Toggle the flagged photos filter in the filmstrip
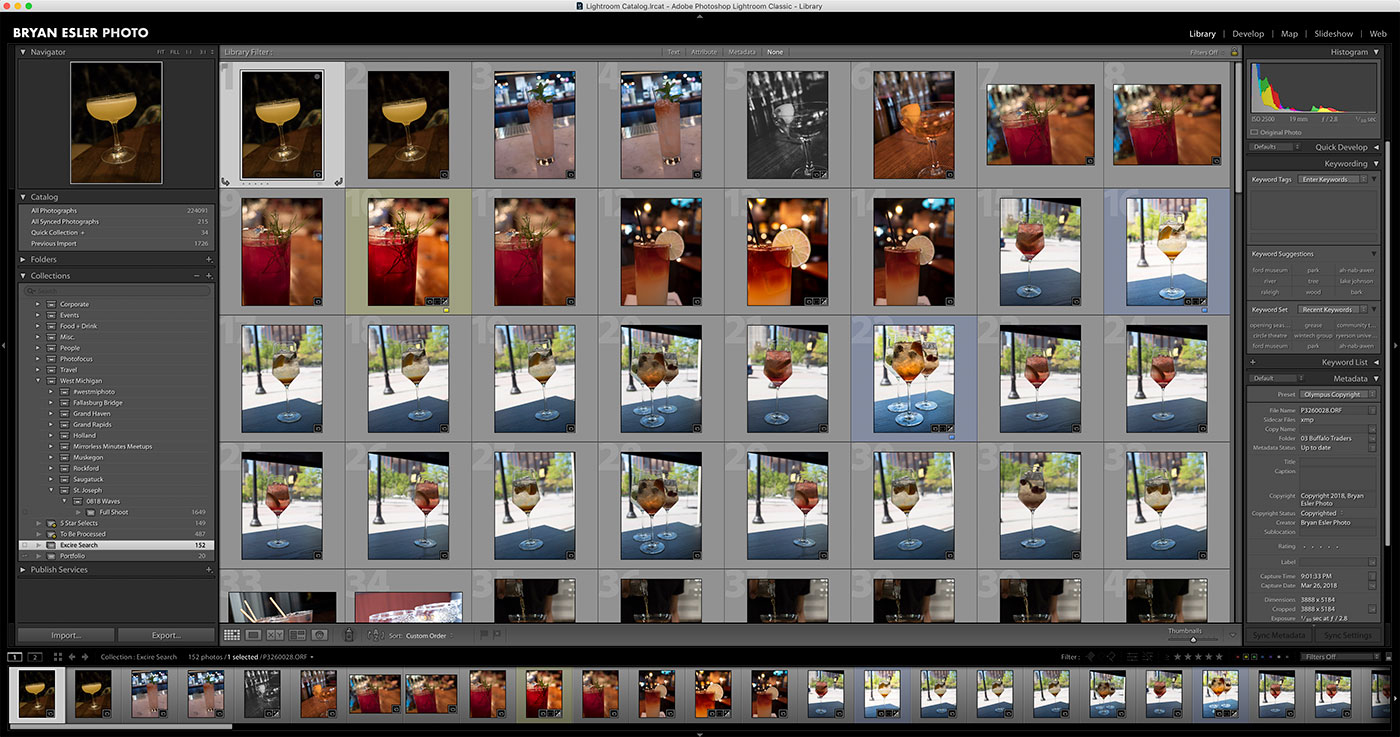 click(x=1090, y=657)
